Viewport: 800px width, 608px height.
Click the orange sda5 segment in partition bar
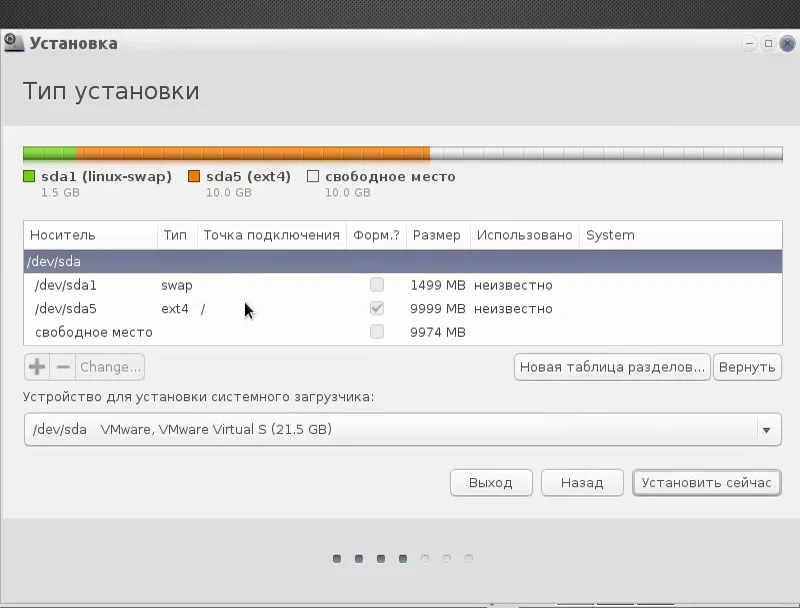click(253, 154)
